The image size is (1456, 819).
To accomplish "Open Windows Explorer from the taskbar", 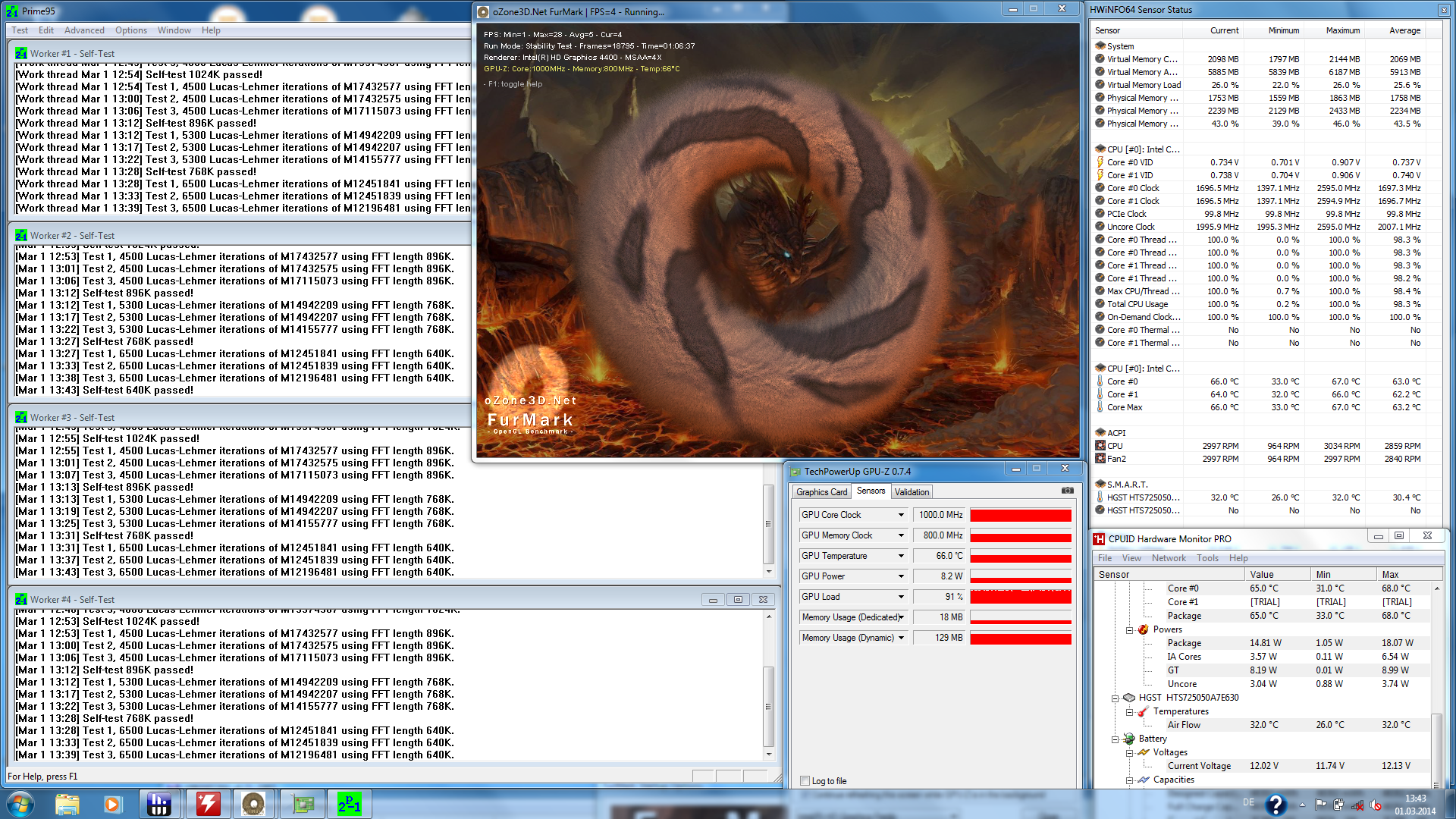I will coord(67,804).
